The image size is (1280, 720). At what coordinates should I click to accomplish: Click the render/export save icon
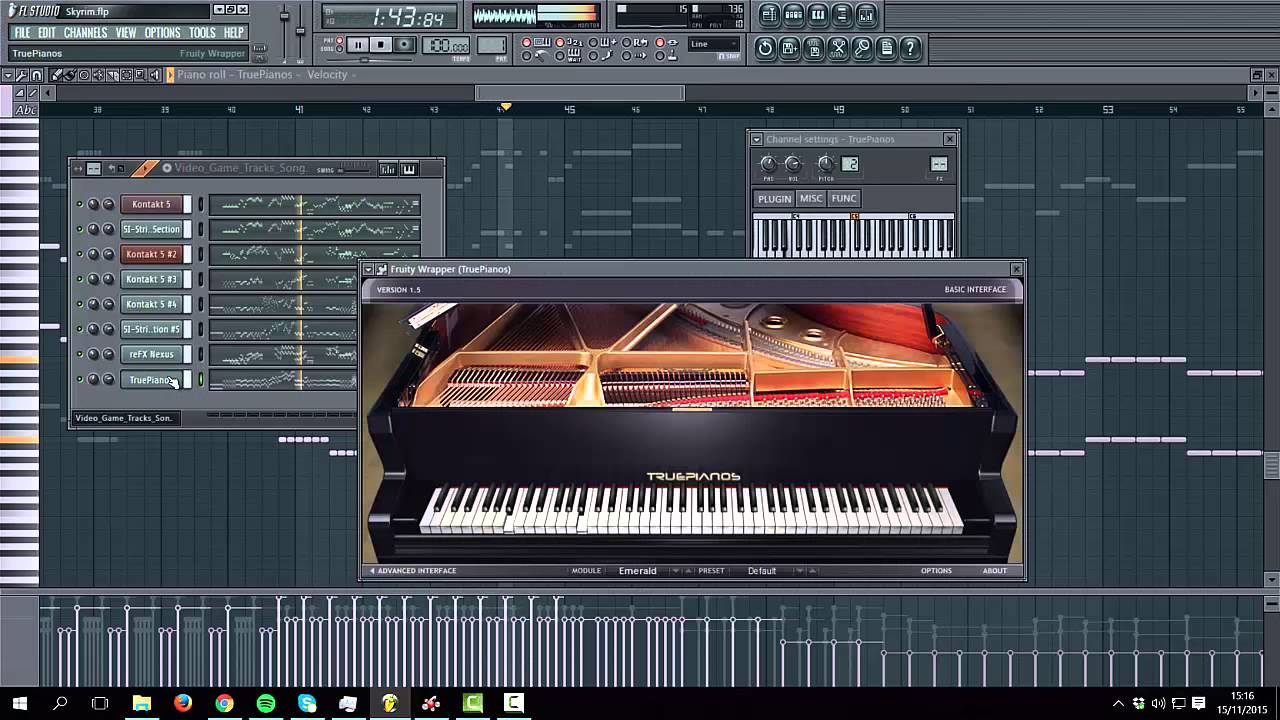814,48
